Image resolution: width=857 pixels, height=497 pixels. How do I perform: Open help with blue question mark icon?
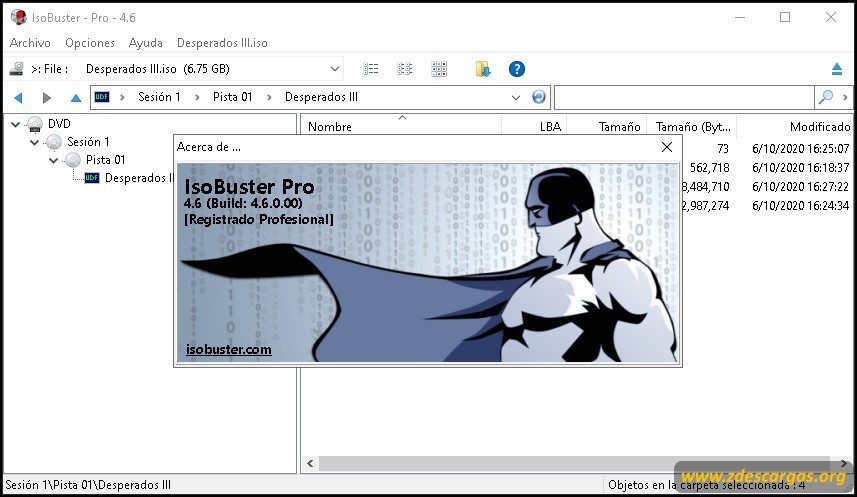pos(516,69)
